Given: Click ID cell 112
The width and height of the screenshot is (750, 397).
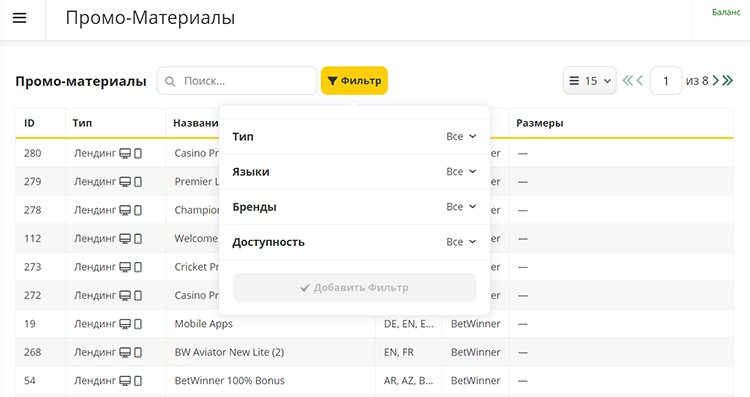Looking at the screenshot, I should pyautogui.click(x=33, y=239).
